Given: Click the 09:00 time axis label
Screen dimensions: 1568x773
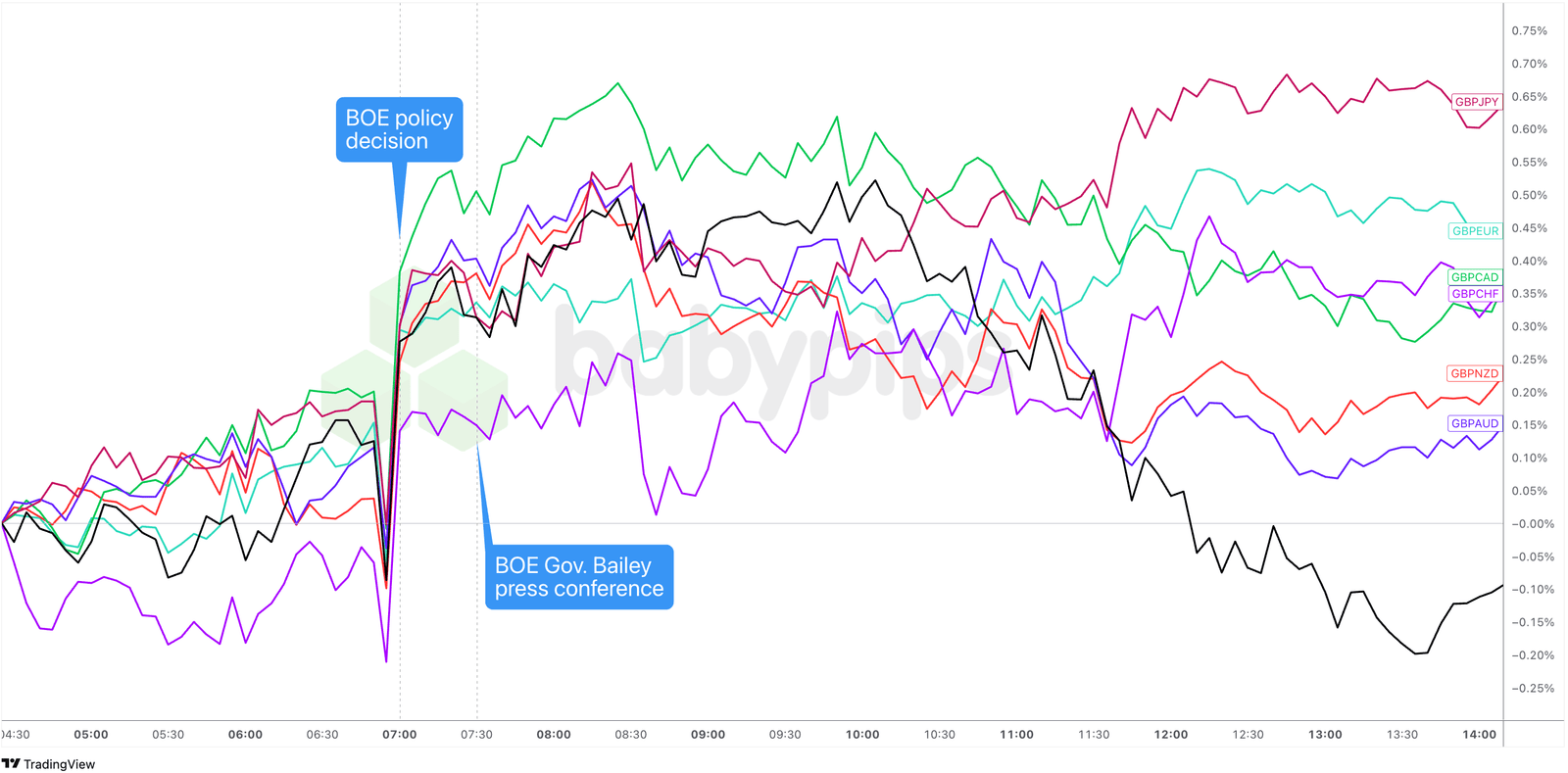Looking at the screenshot, I should click(x=708, y=735).
